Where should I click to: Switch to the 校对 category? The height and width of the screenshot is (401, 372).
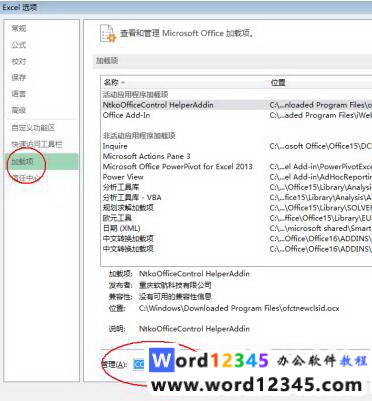point(19,61)
